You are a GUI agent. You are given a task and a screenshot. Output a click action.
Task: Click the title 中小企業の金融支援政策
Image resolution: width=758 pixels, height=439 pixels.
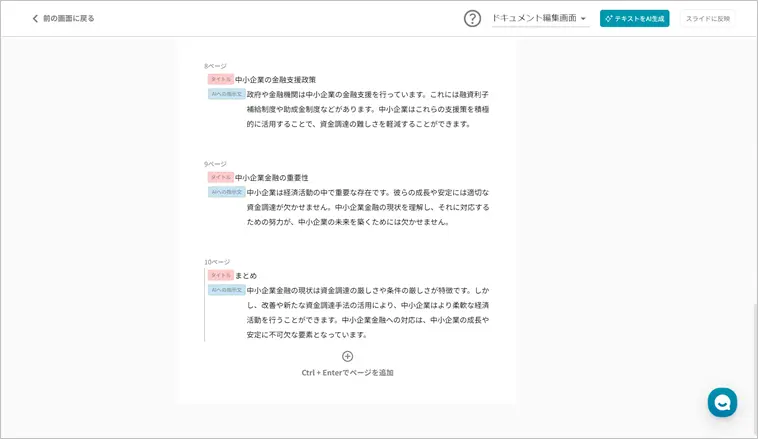pyautogui.click(x=275, y=80)
